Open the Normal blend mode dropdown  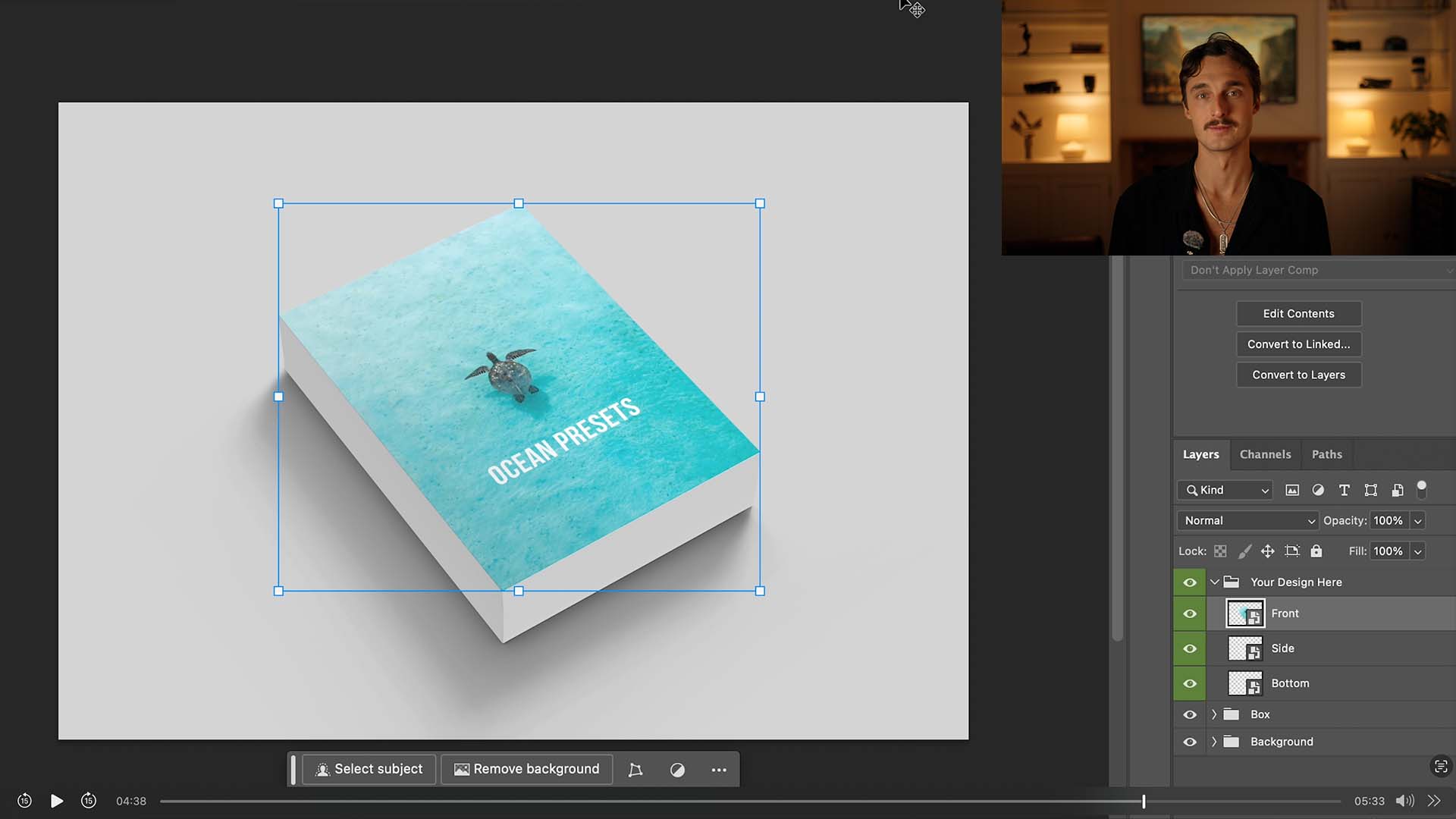1248,521
